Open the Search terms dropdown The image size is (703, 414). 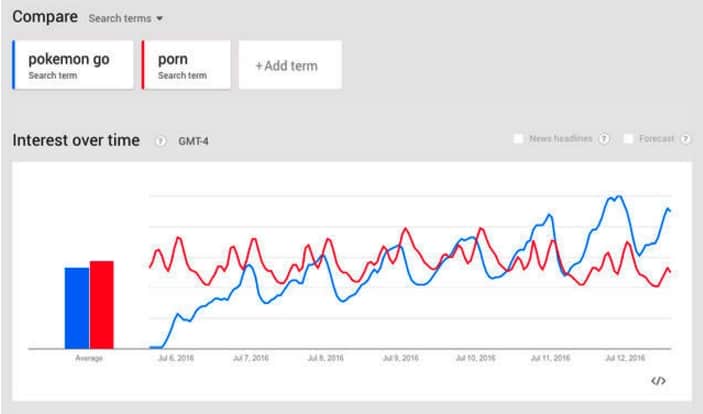click(x=125, y=19)
